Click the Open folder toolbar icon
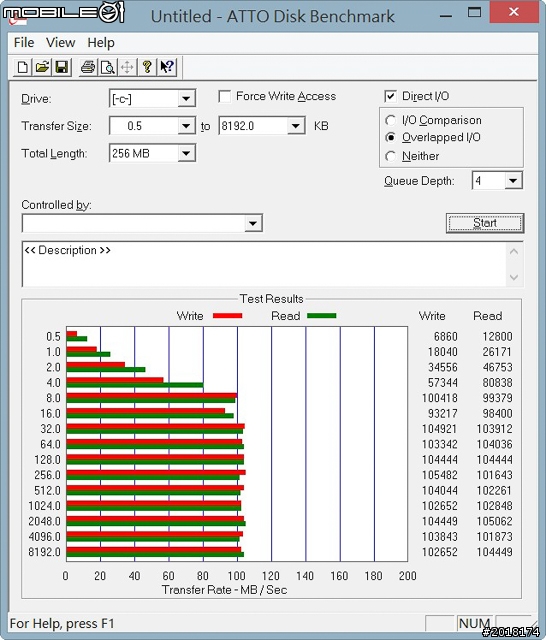This screenshot has width=546, height=640. coord(42,67)
